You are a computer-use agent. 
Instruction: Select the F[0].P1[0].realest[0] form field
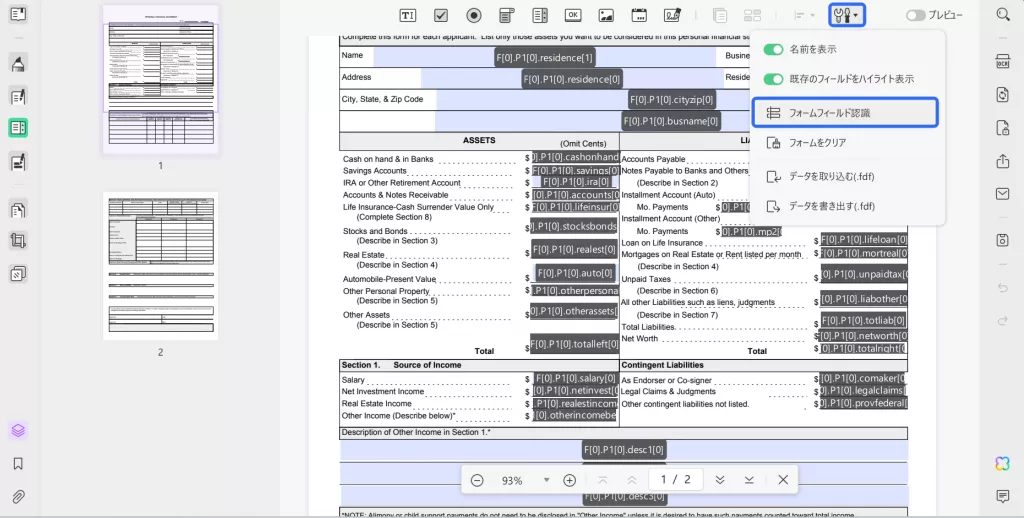tap(574, 250)
